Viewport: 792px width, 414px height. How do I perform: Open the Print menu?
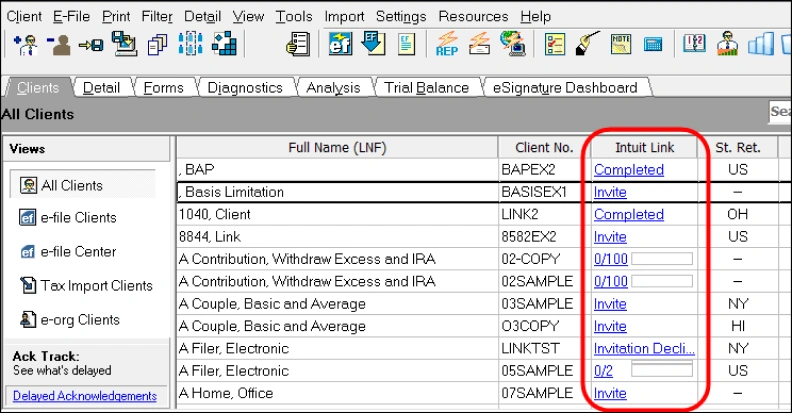(x=116, y=17)
